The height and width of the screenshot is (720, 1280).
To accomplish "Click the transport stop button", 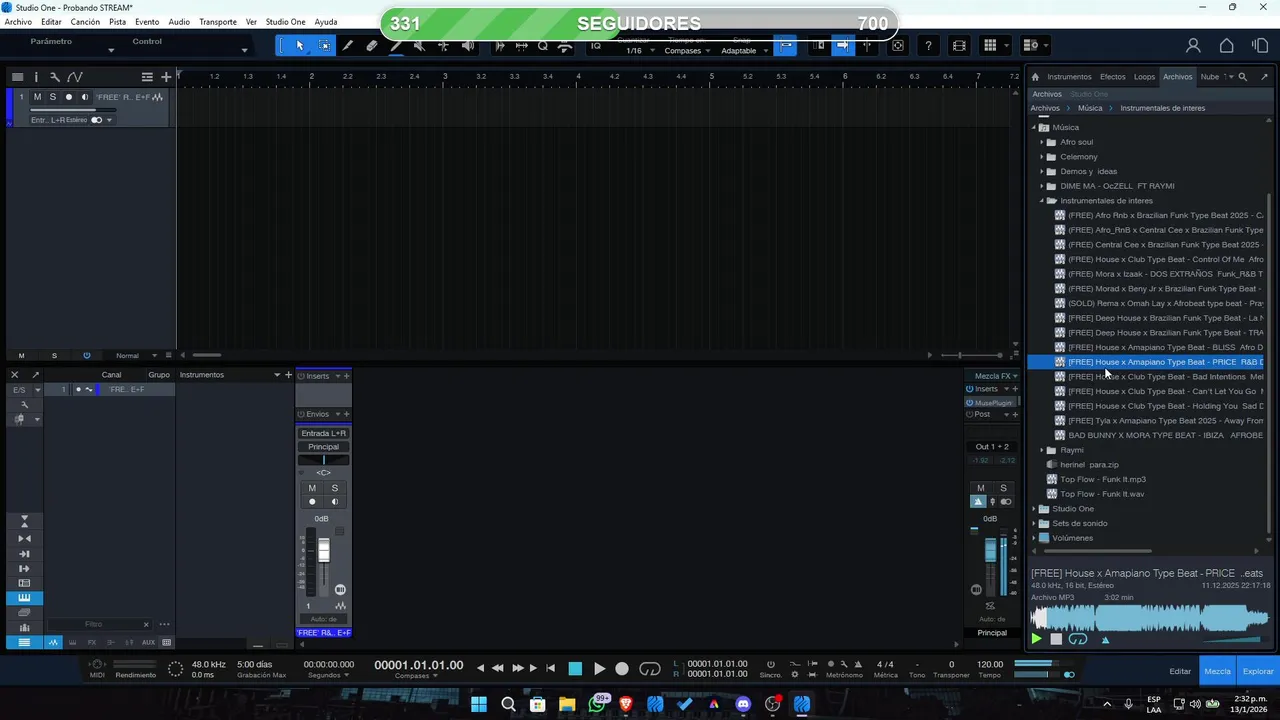I will [x=575, y=669].
